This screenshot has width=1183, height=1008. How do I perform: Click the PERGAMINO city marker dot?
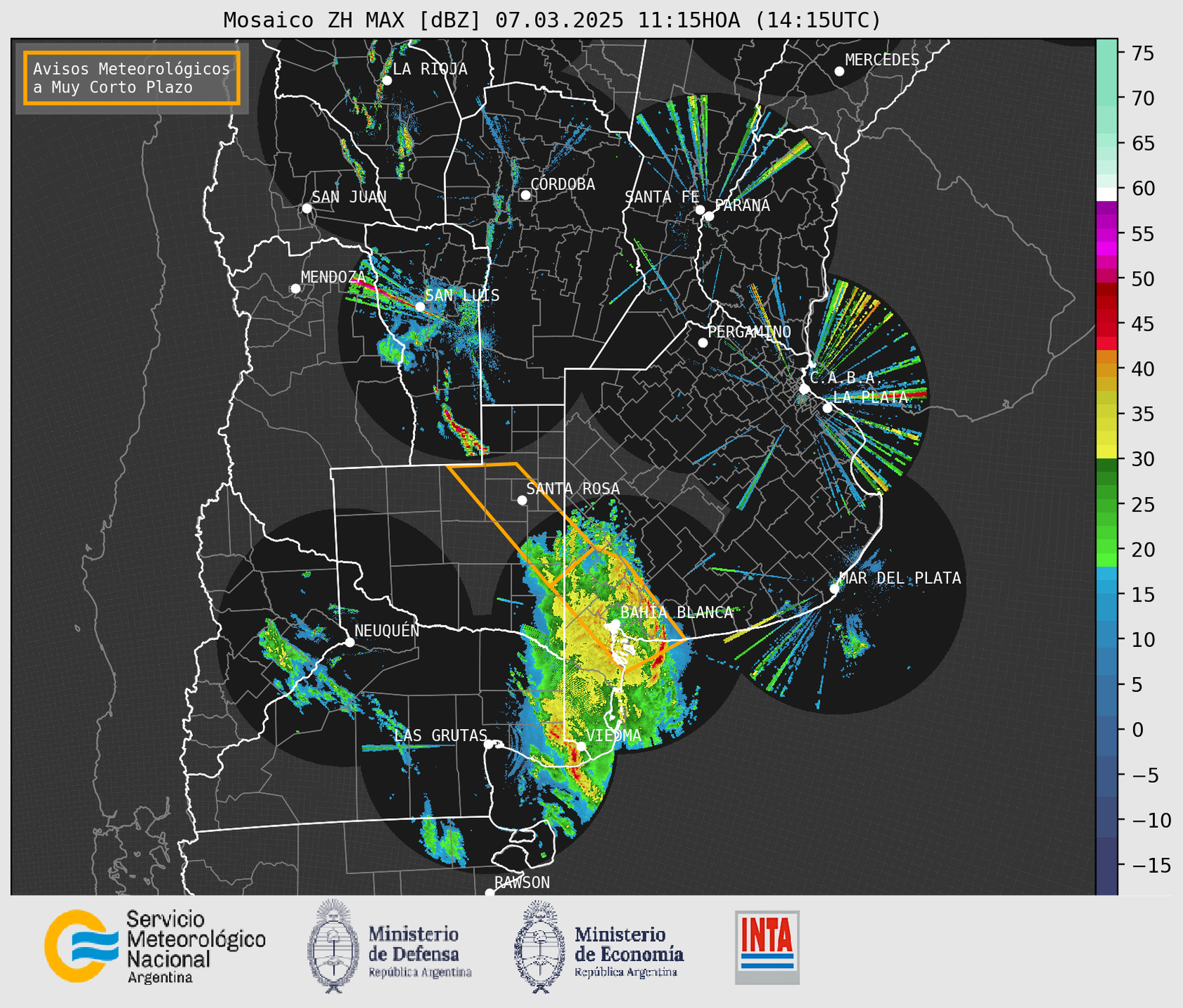(703, 343)
